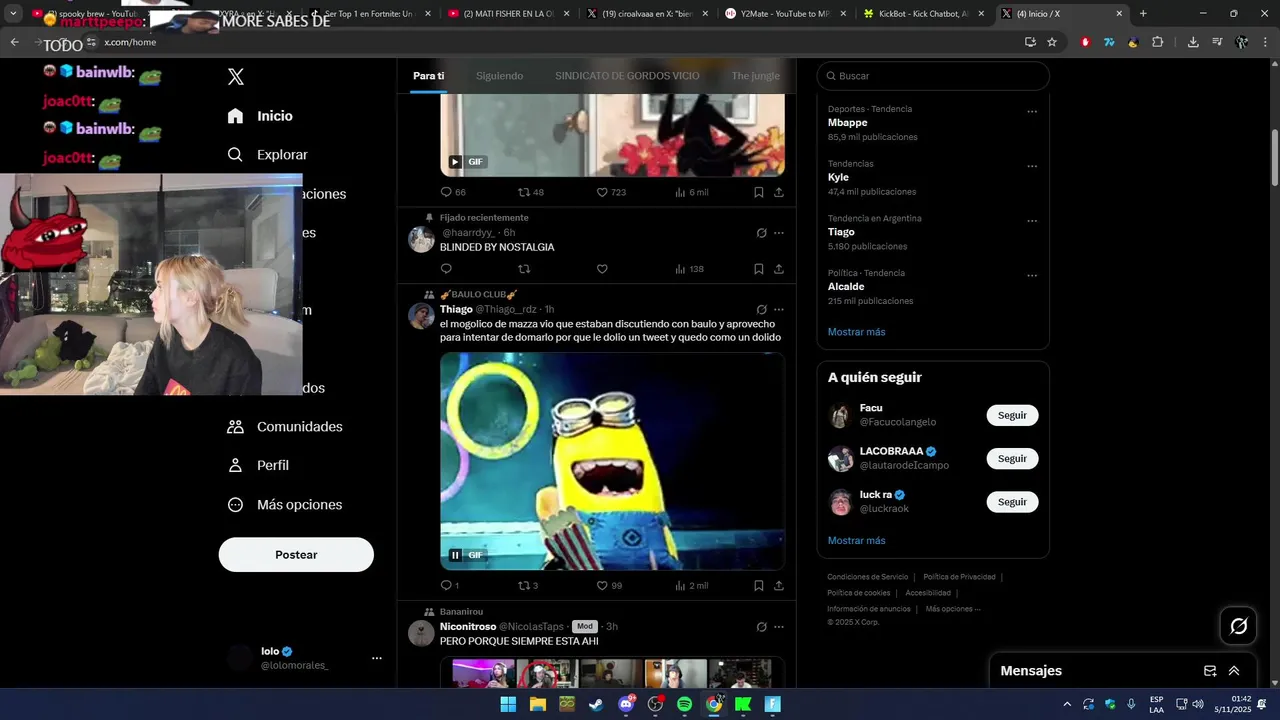Open The jungle timeline tab
1280x720 pixels.
tap(755, 76)
